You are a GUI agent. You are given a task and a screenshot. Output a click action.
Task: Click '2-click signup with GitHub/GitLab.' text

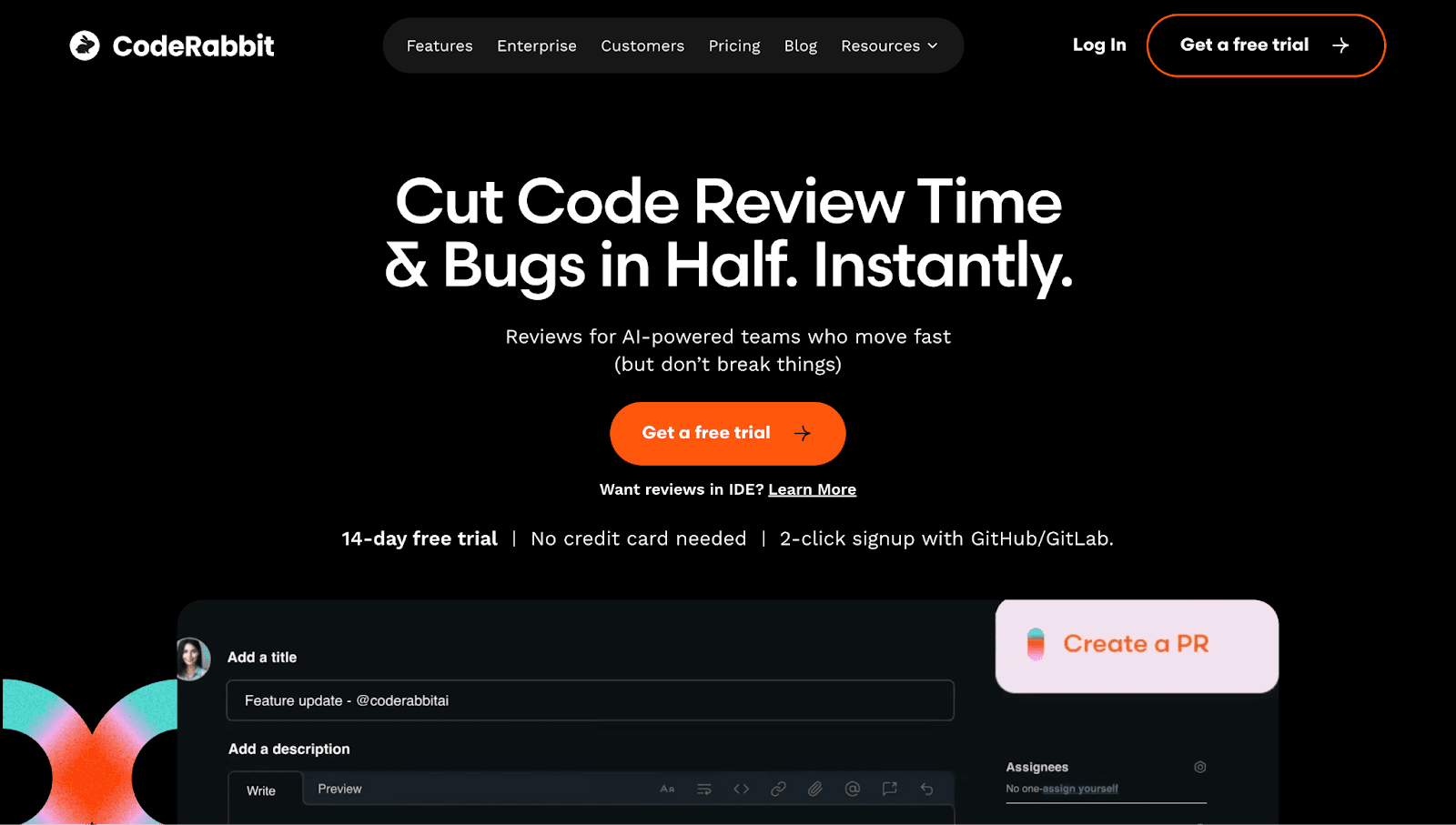point(946,538)
